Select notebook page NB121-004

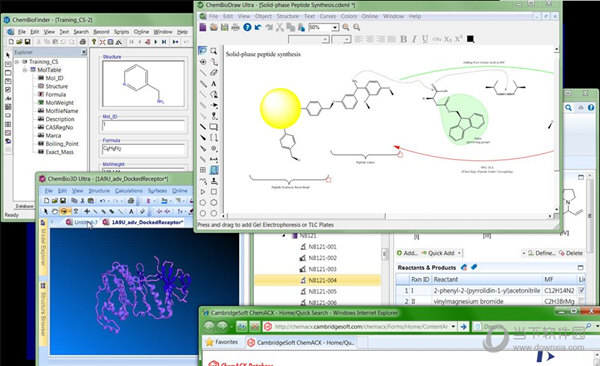click(323, 280)
